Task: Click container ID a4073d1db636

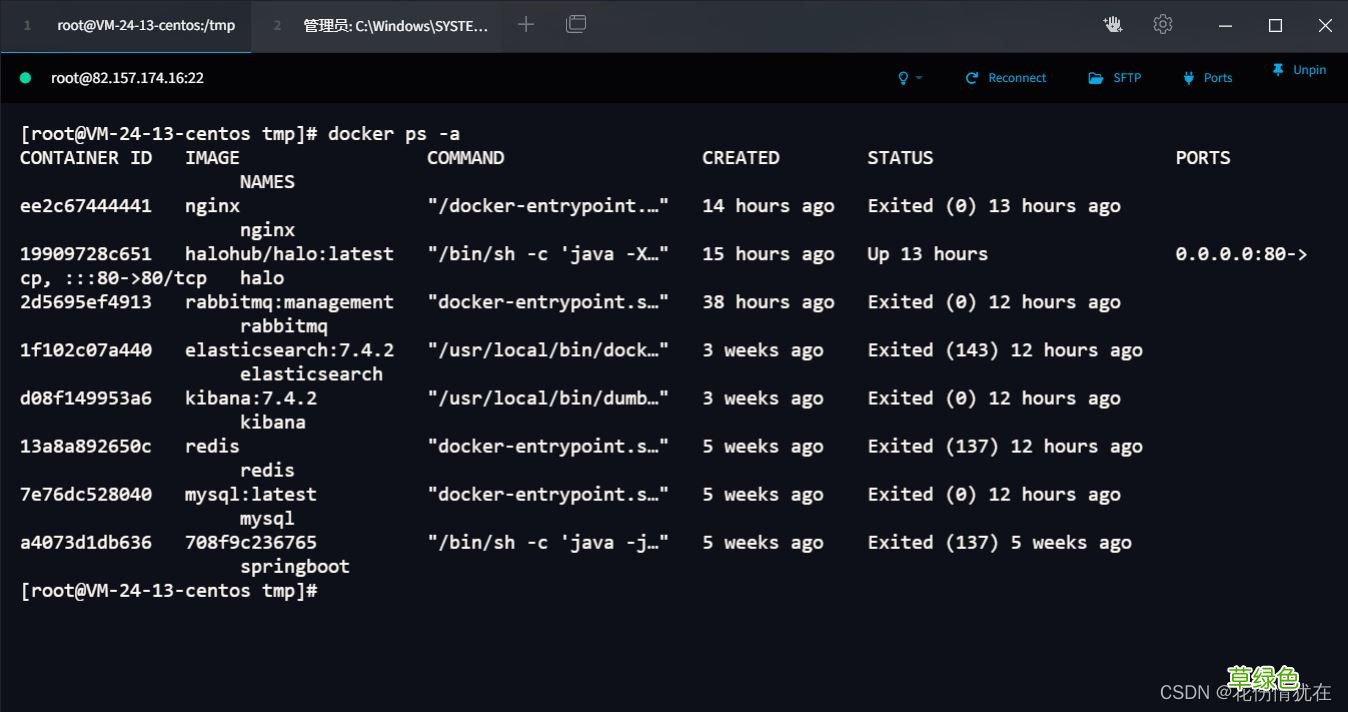Action: pyautogui.click(x=86, y=542)
